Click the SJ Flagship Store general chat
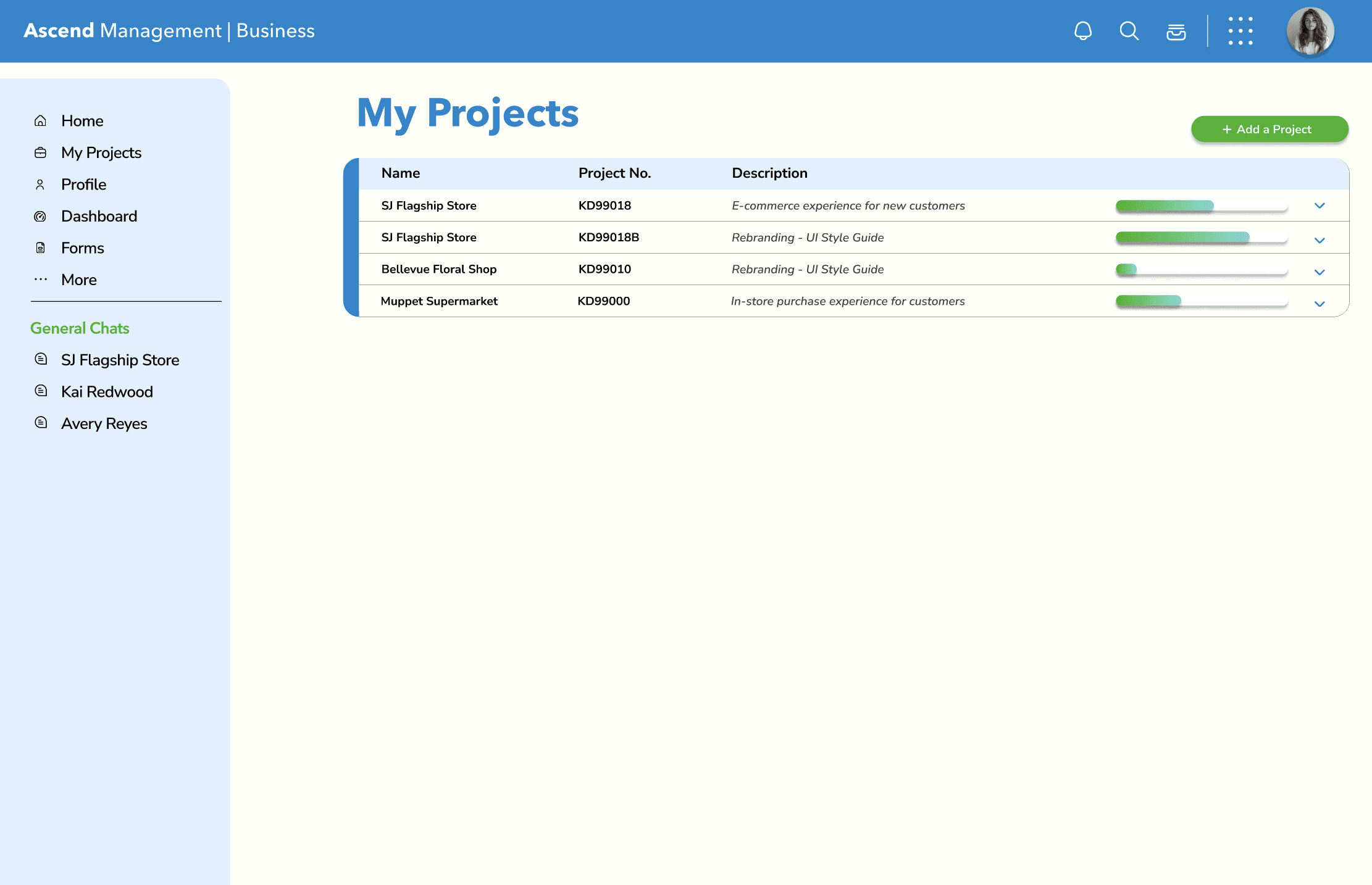Viewport: 1372px width, 885px height. click(x=120, y=360)
